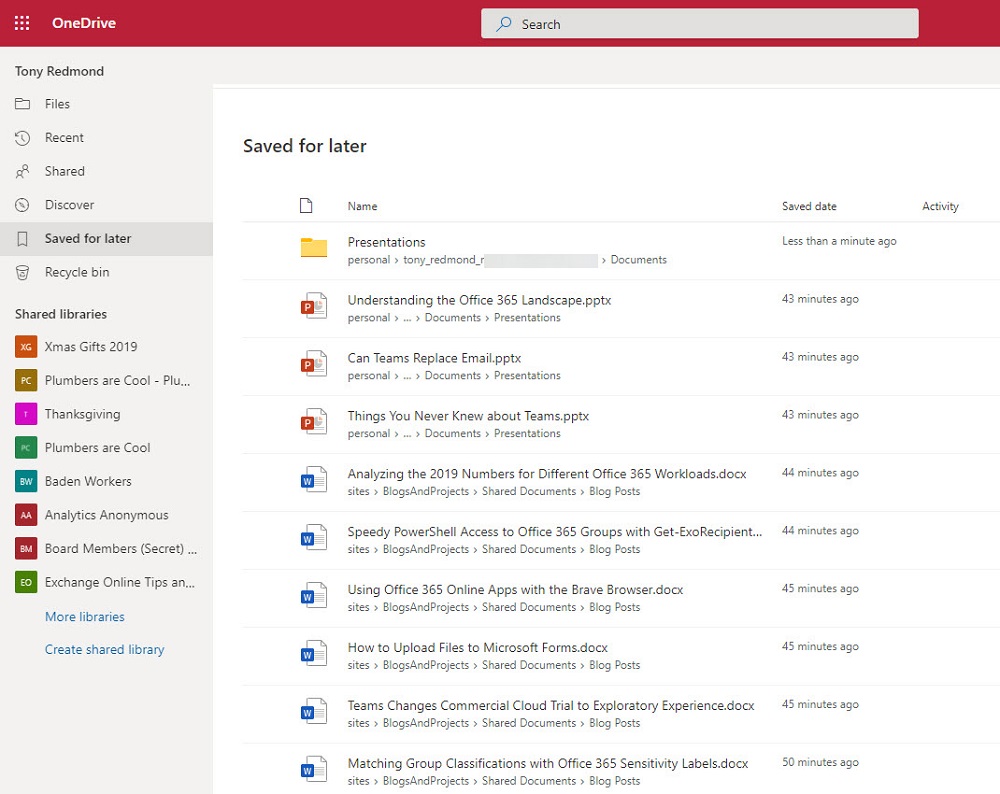Click the search magnifier icon

tap(504, 24)
